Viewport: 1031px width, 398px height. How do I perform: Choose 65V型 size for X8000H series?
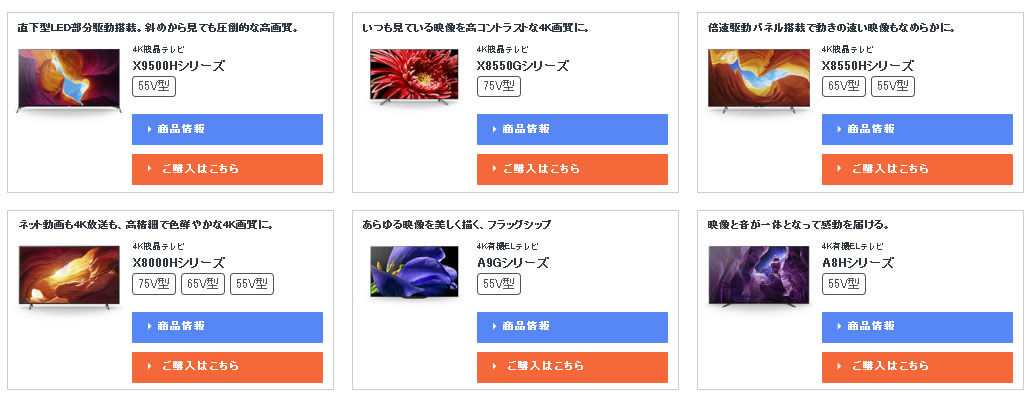pyautogui.click(x=203, y=284)
